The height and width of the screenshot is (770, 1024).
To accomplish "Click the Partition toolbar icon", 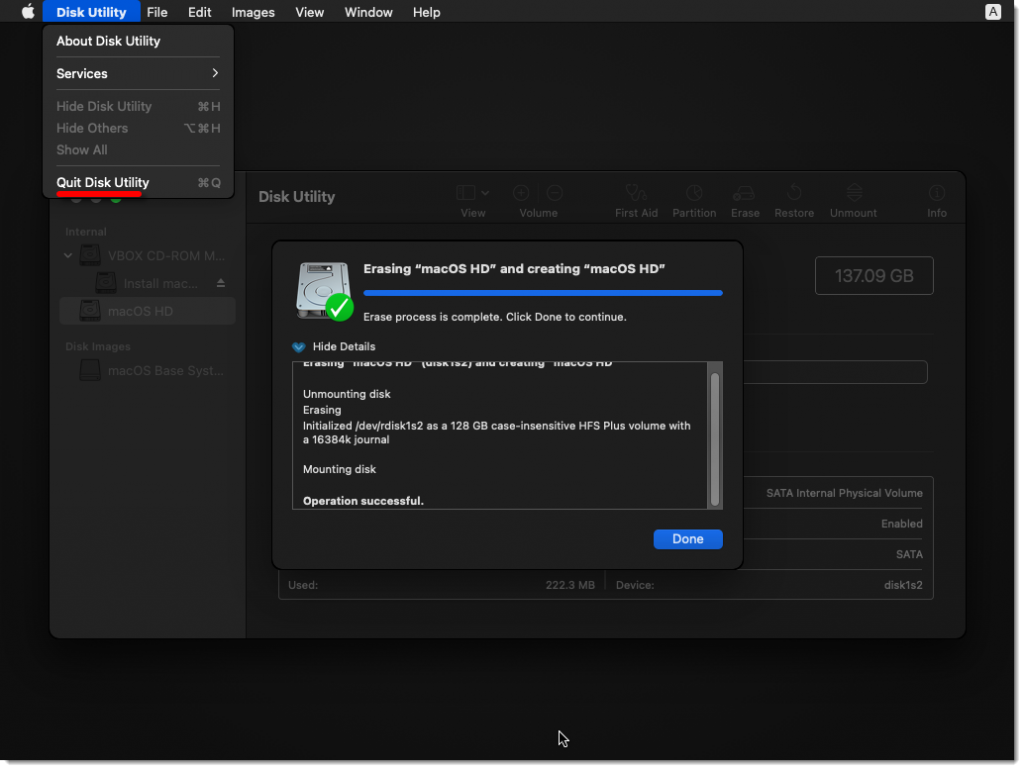I will pyautogui.click(x=694, y=193).
